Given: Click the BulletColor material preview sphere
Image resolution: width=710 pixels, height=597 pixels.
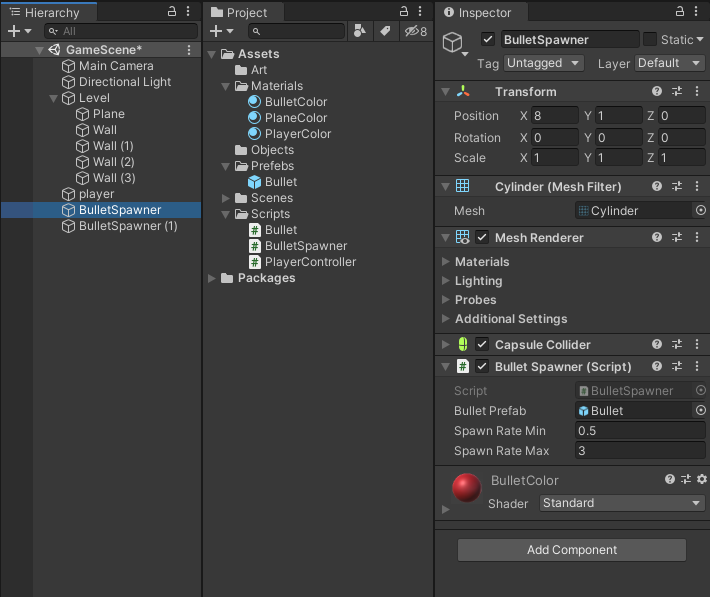Looking at the screenshot, I should pyautogui.click(x=466, y=488).
